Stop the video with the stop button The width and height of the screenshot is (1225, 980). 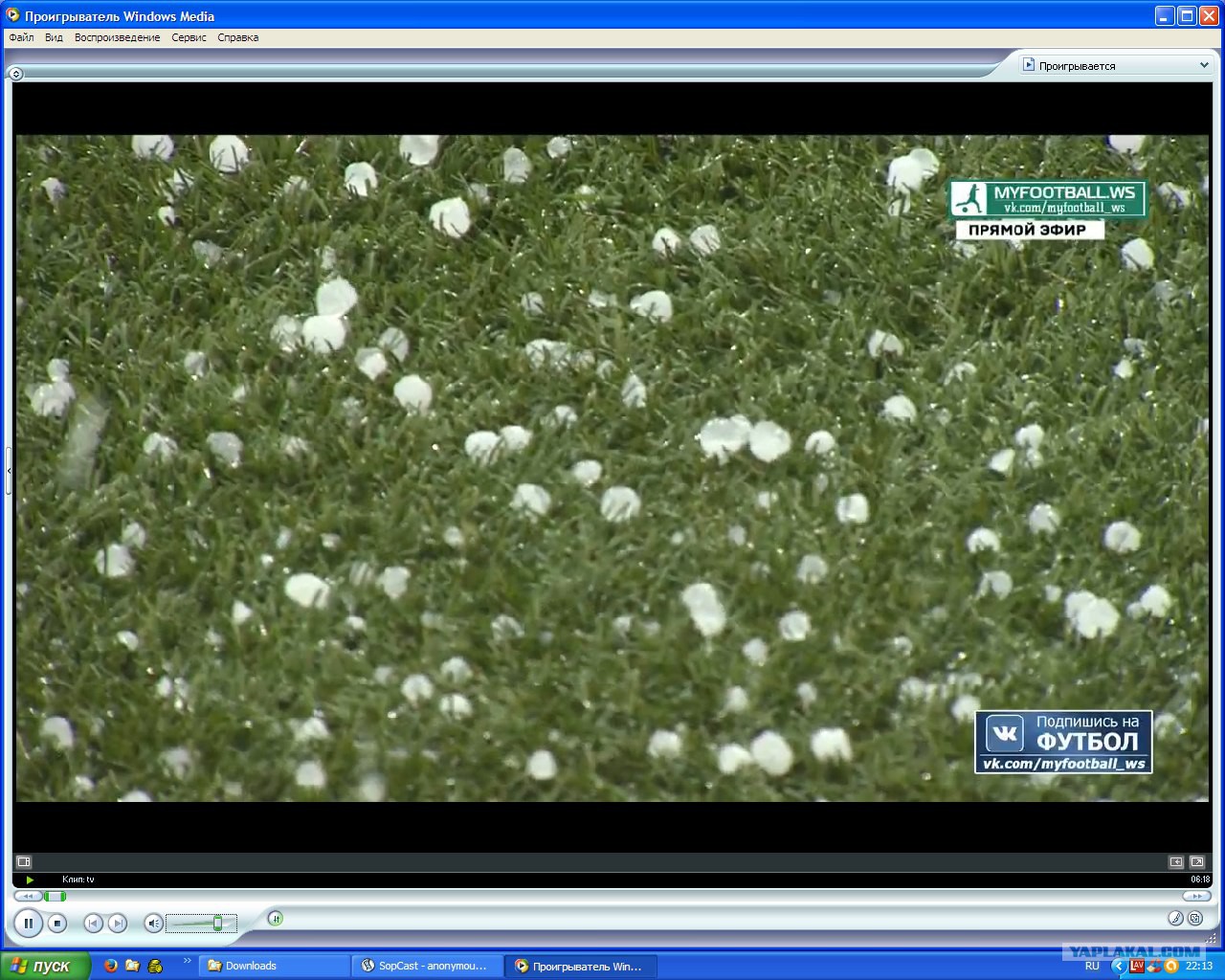pyautogui.click(x=57, y=924)
